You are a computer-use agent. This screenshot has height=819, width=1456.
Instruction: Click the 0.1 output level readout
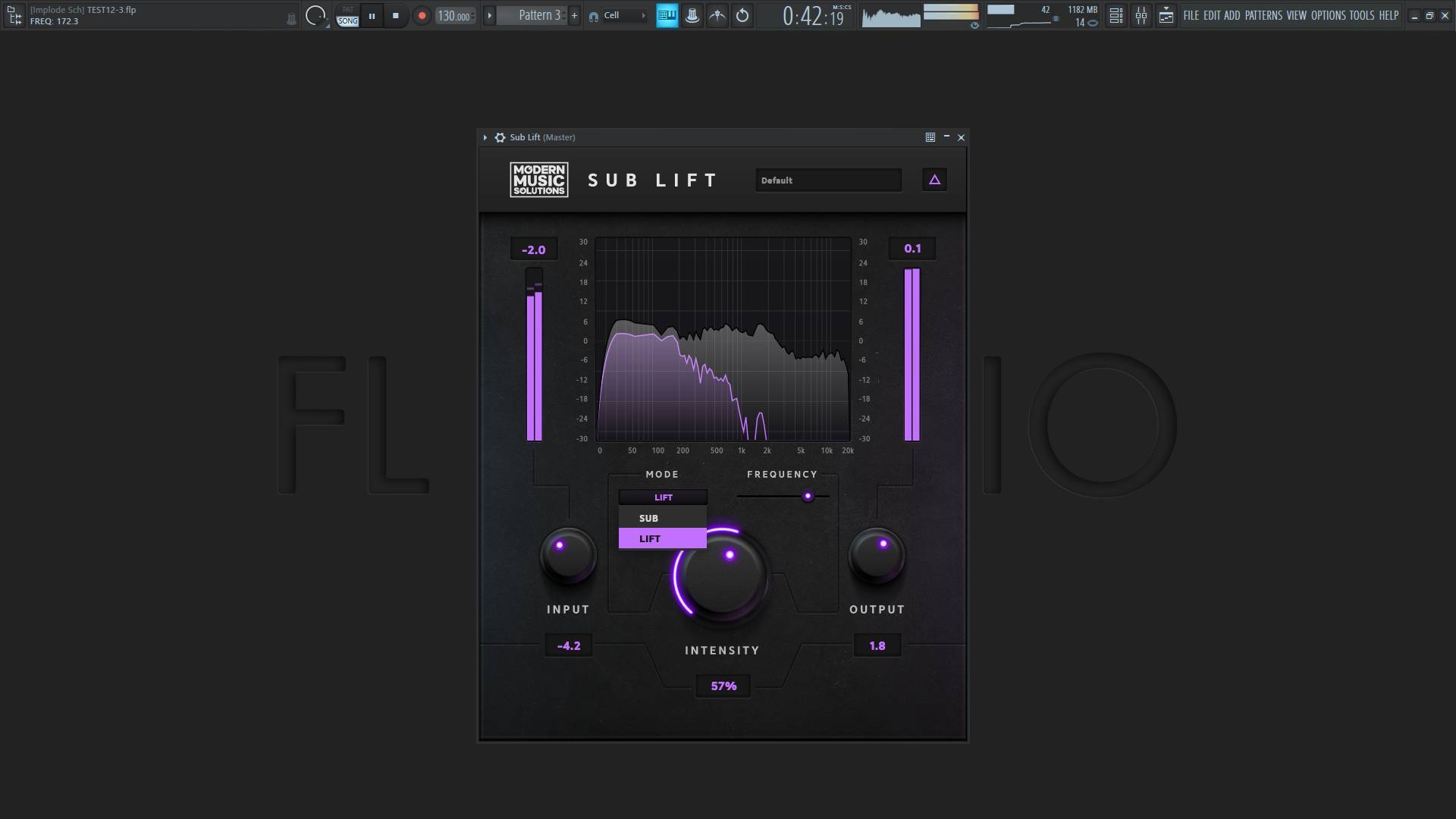coord(912,249)
